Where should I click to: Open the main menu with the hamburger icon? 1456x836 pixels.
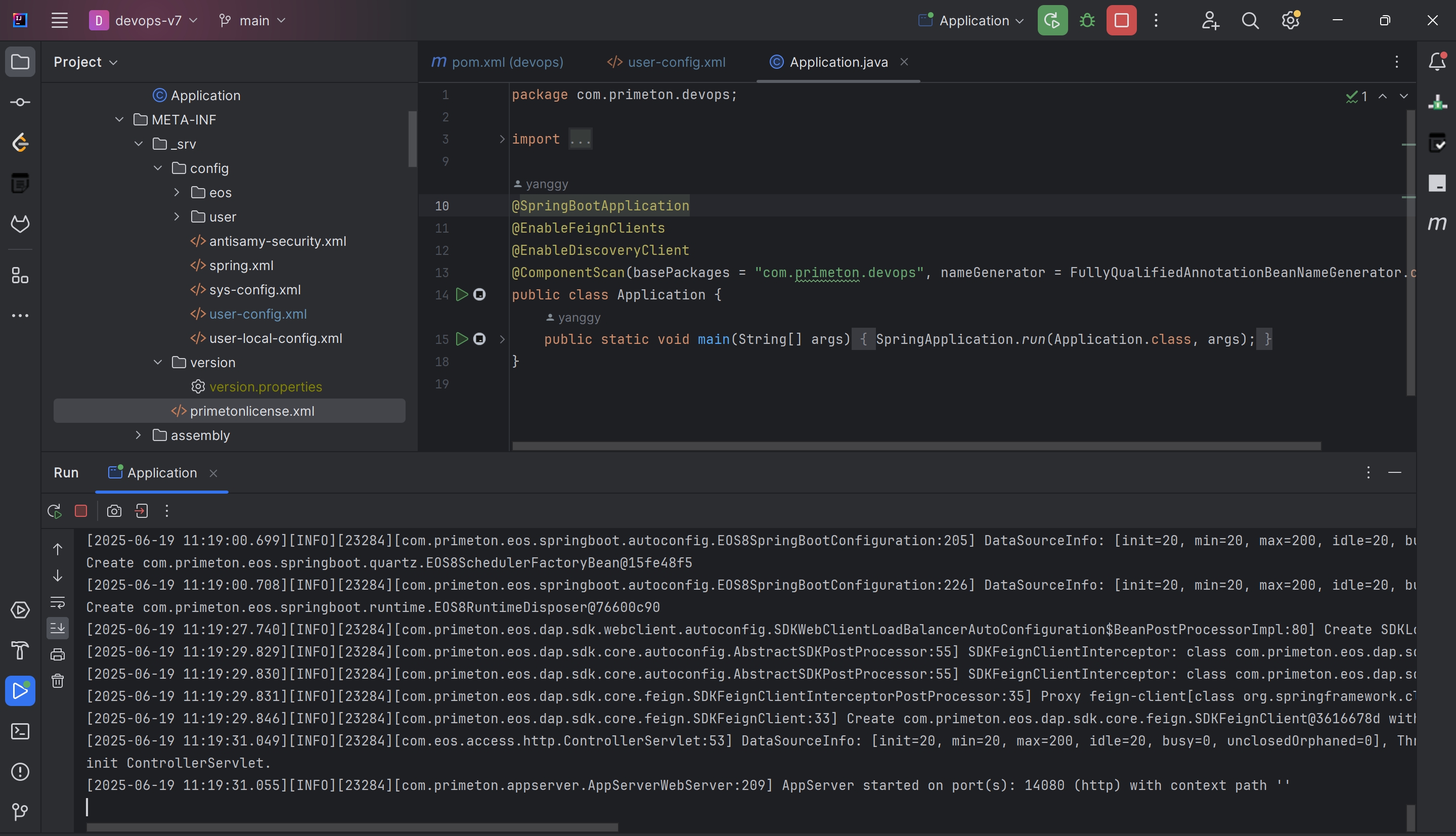click(x=59, y=20)
